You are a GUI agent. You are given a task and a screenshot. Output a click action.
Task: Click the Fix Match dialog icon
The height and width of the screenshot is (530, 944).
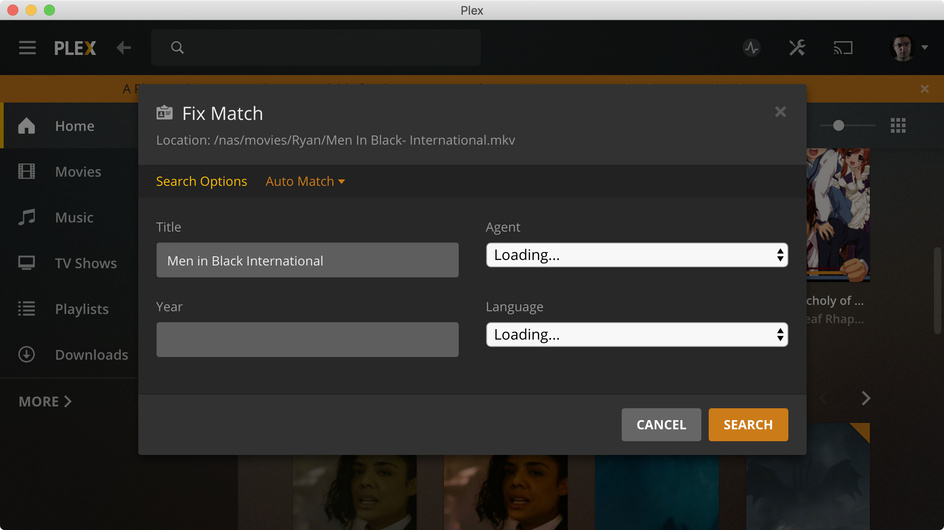coord(164,113)
